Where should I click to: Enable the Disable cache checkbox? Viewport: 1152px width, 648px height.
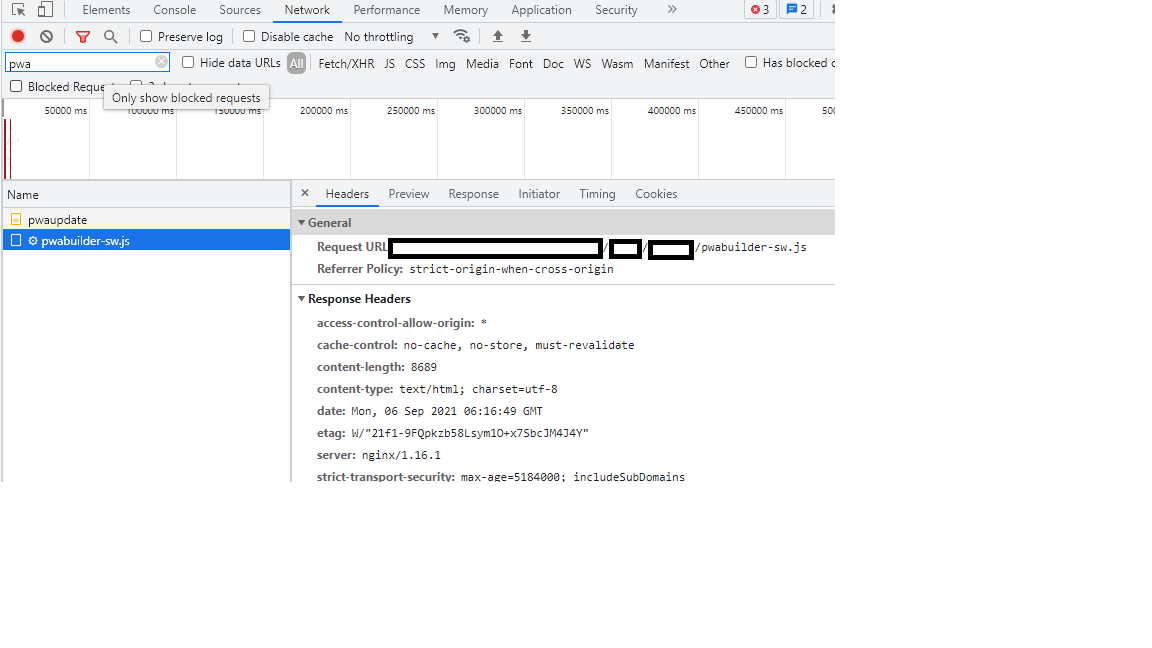point(248,35)
